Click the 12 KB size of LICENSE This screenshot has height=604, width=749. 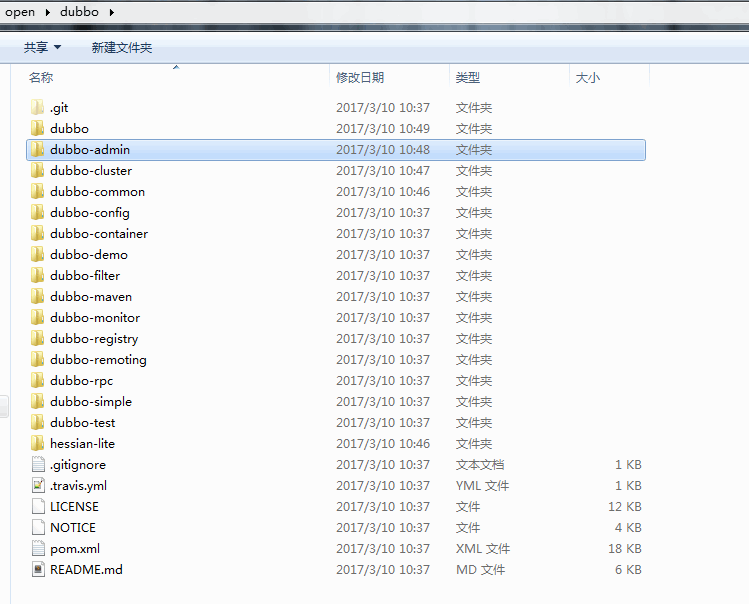coord(625,507)
